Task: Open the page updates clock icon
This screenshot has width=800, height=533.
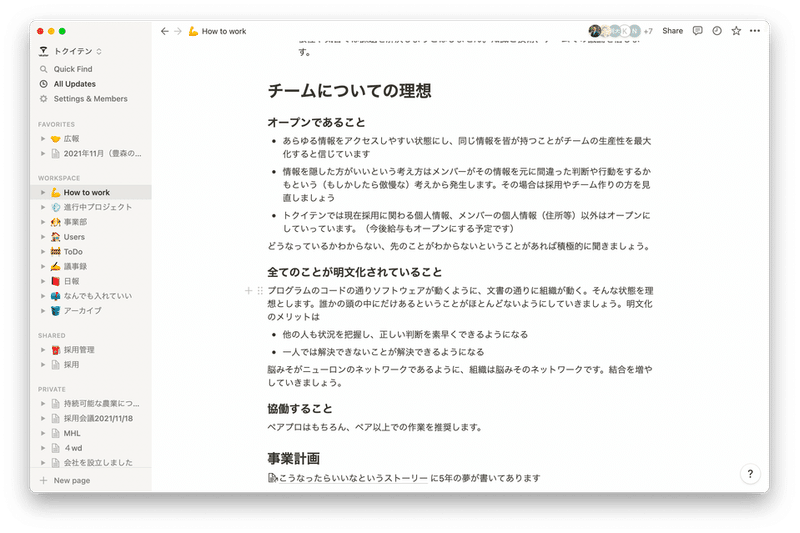Action: tap(717, 31)
